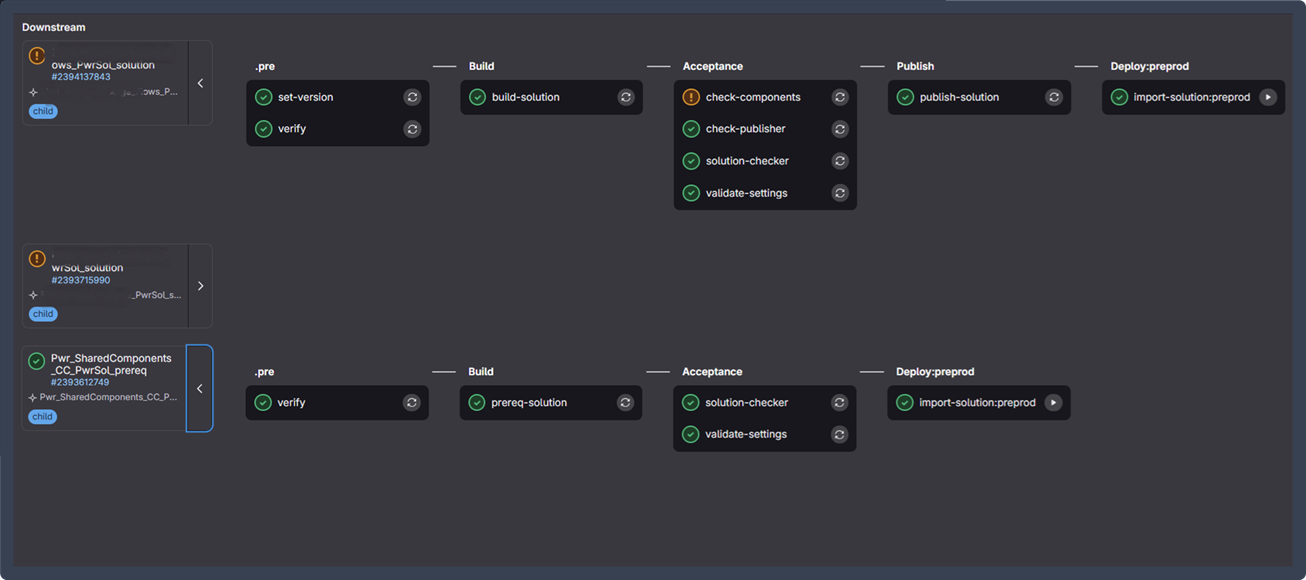
Task: Retry the check-publisher job
Action: click(840, 129)
